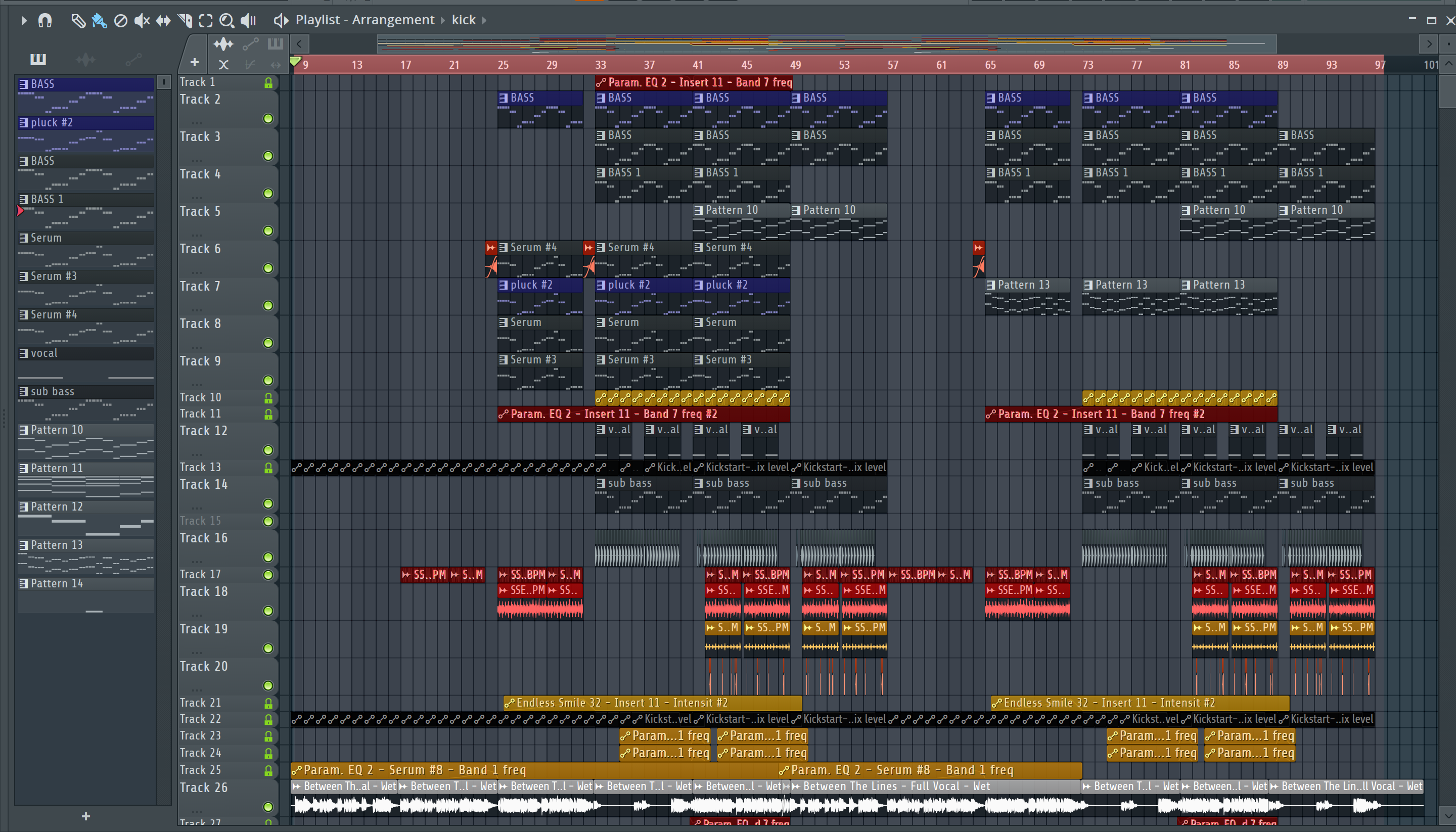This screenshot has height=832, width=1456.
Task: Toggle the snap magnet icon
Action: (44, 21)
